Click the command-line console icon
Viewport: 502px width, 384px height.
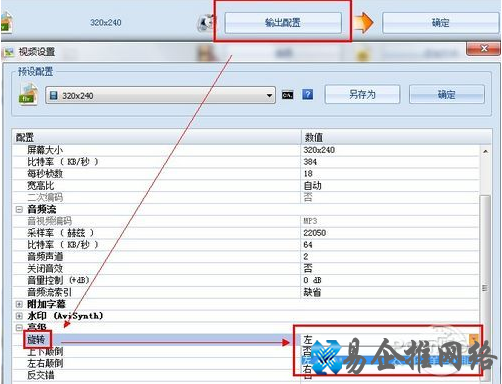(x=287, y=95)
